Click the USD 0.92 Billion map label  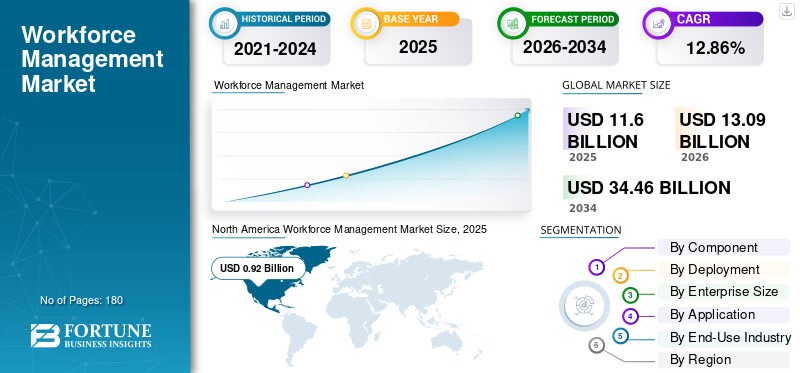(257, 268)
